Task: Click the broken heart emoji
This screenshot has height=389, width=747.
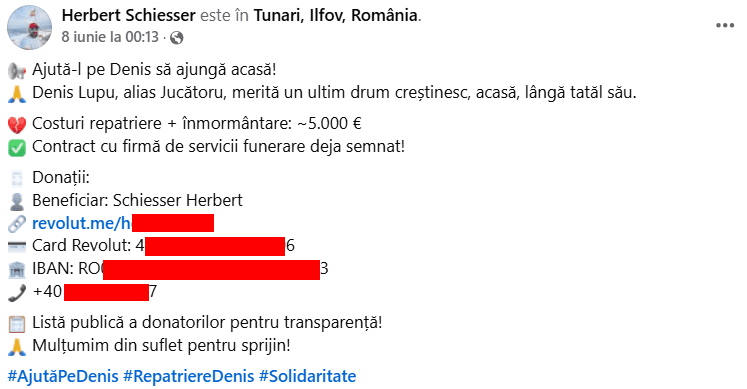Action: pos(17,125)
